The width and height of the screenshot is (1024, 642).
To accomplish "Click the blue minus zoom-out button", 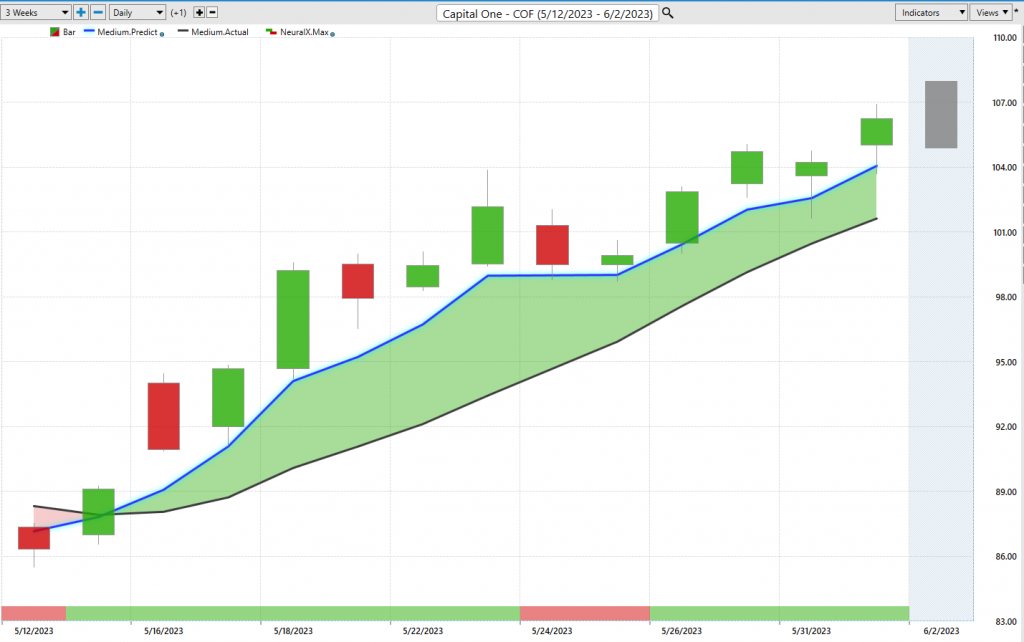I will tap(98, 12).
